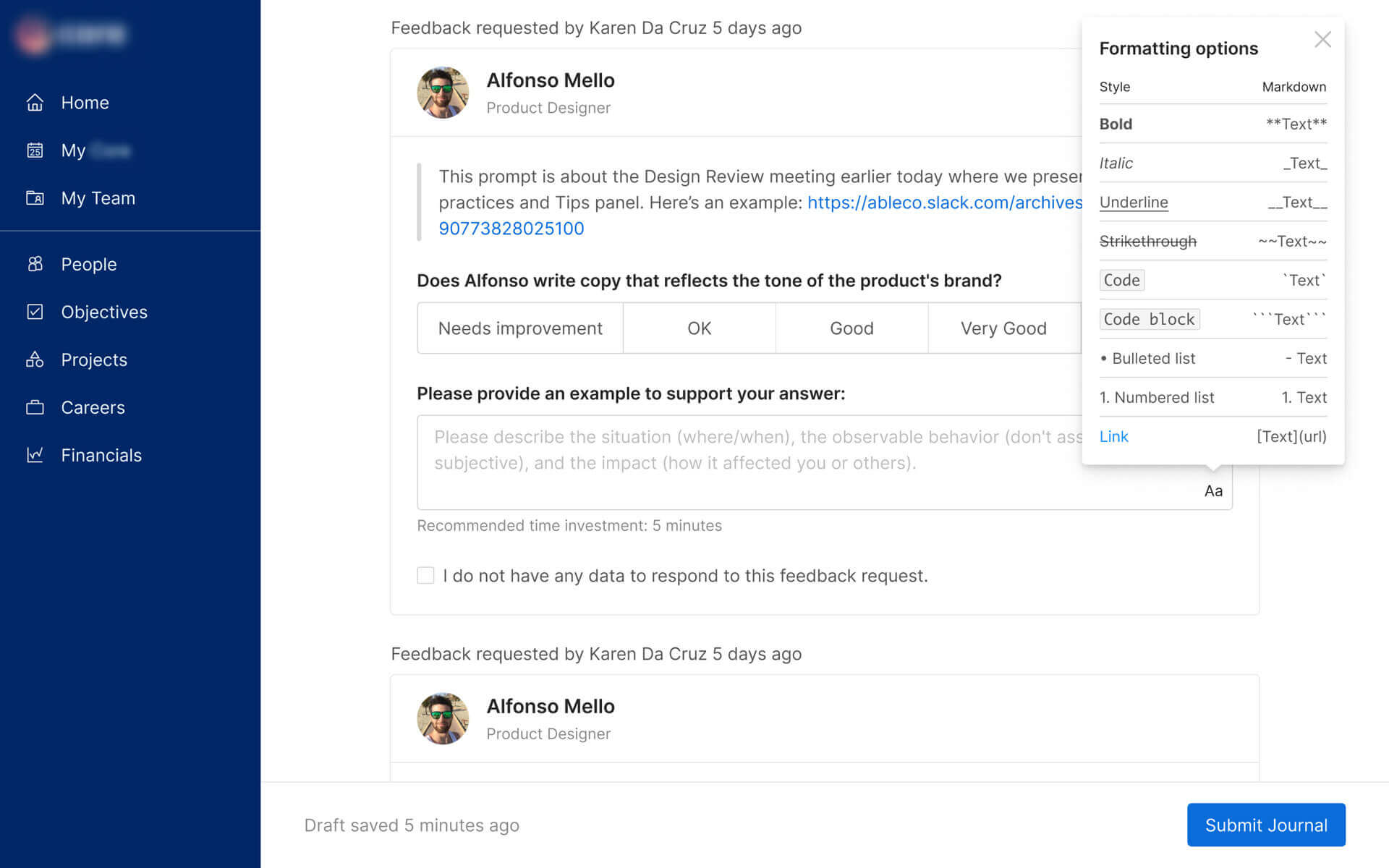Click the People icon in sidebar
This screenshot has width=1389, height=868.
click(x=35, y=264)
